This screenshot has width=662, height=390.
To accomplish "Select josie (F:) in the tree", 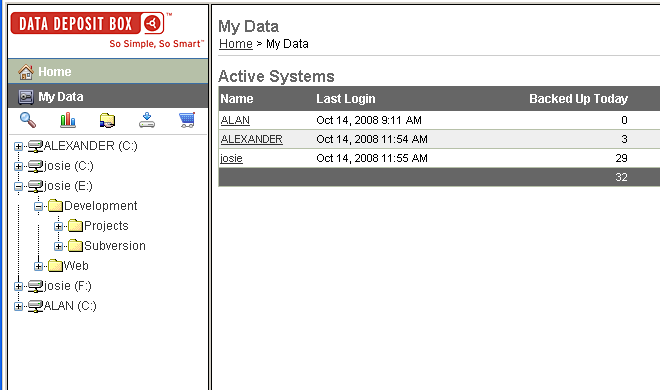I will click(x=68, y=286).
